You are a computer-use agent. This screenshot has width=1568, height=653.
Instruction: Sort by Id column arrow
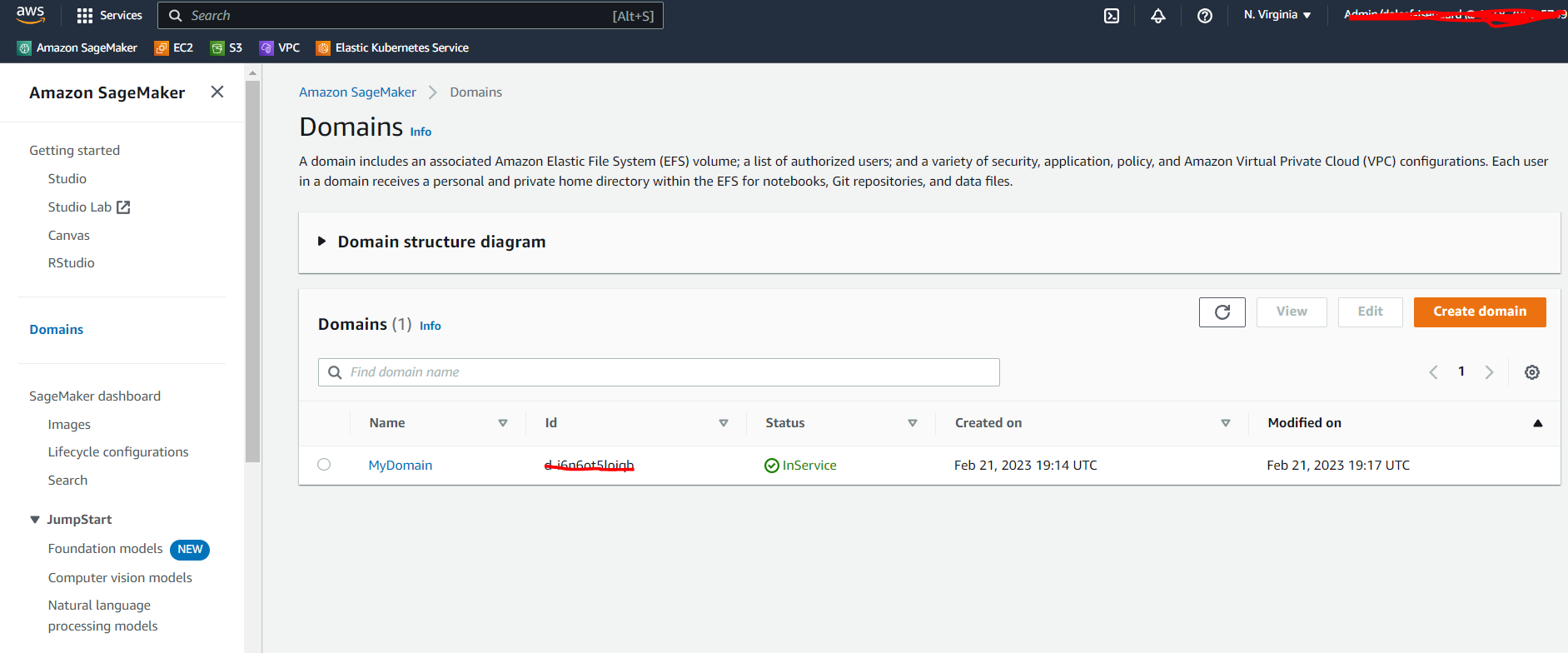pyautogui.click(x=724, y=423)
